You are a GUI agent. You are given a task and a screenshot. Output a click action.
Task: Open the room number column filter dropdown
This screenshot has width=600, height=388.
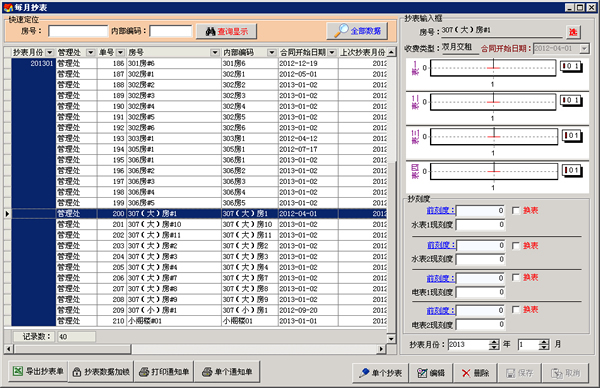(215, 52)
